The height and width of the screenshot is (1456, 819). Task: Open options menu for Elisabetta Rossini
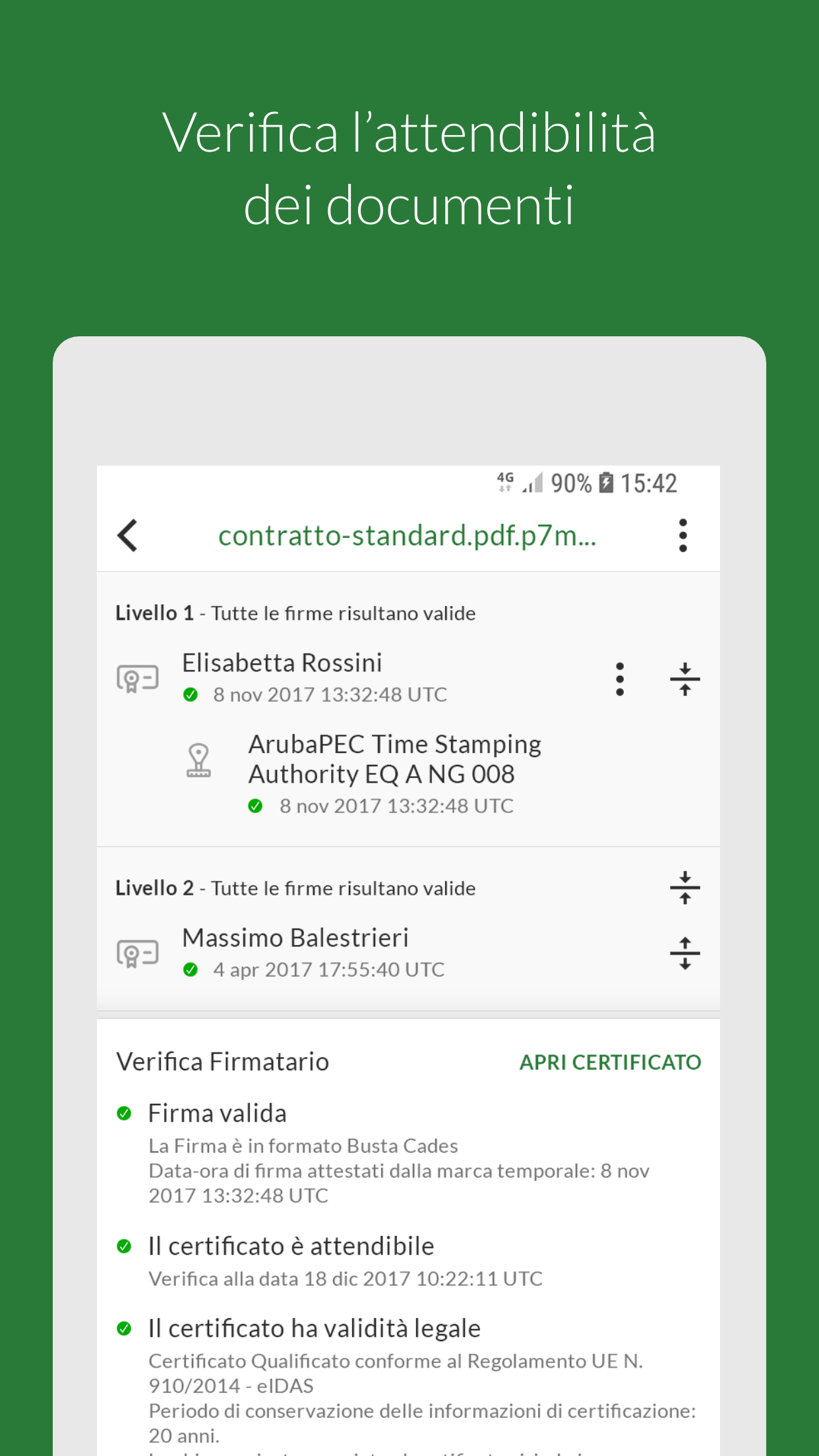coord(619,679)
